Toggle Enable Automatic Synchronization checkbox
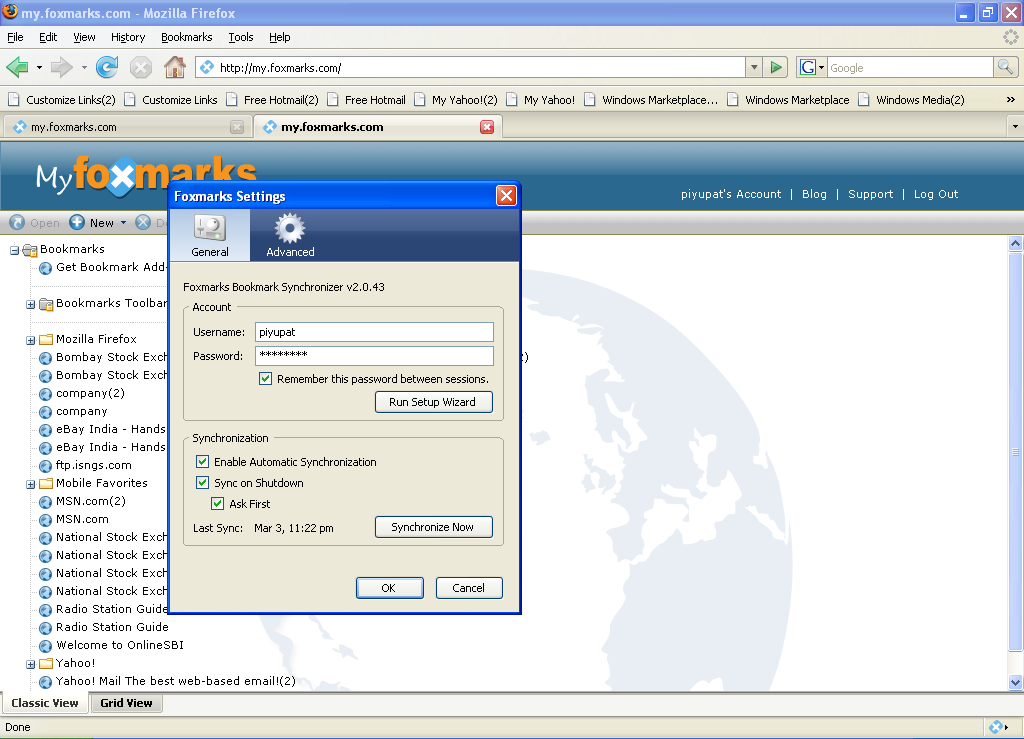Viewport: 1024px width, 739px height. (x=202, y=462)
